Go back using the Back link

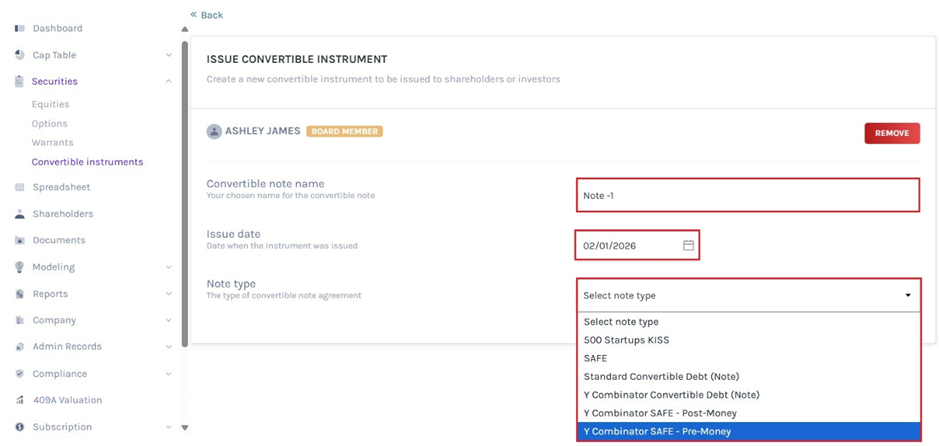pos(207,15)
